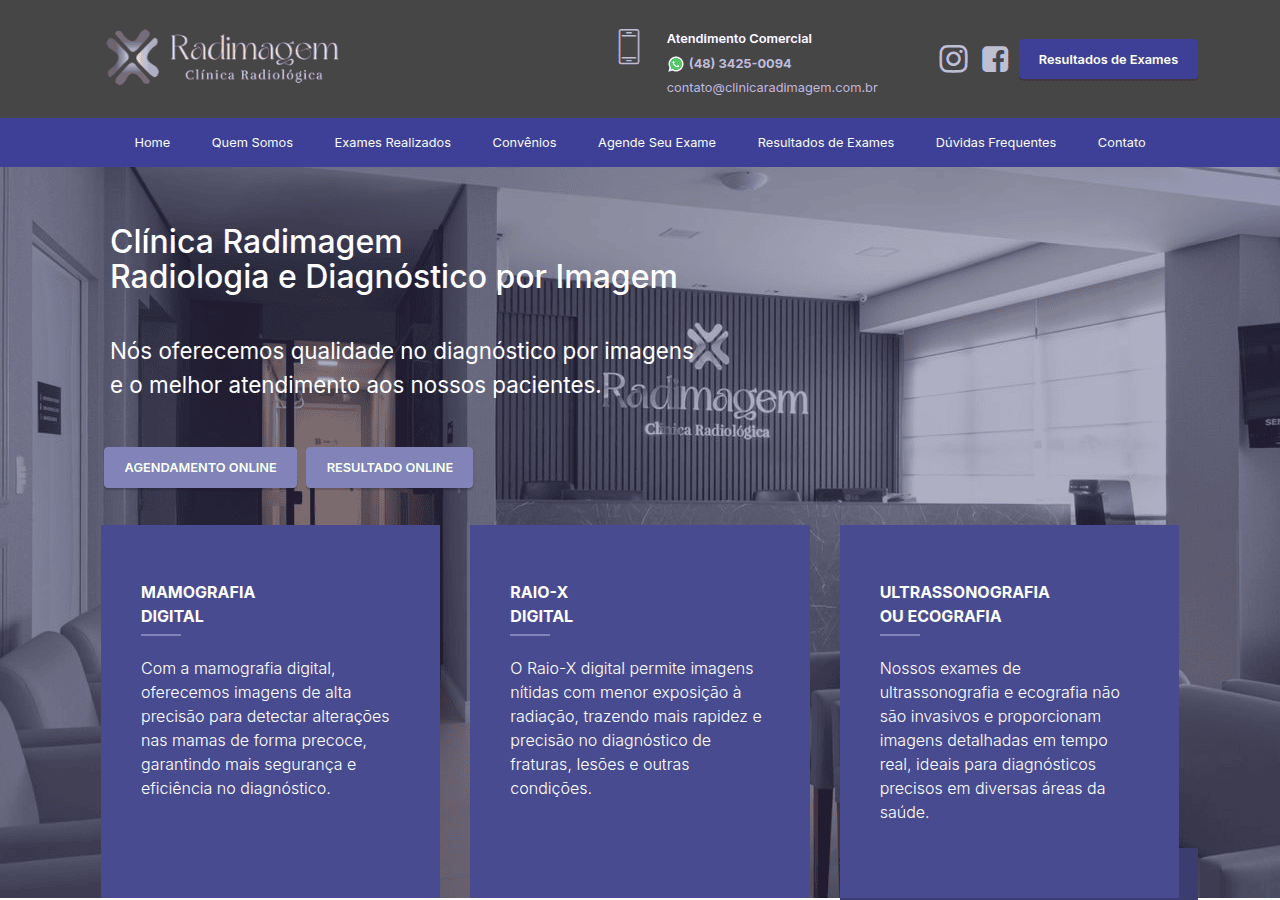Click the RESULTADO ONLINE button
Viewport: 1280px width, 900px height.
390,468
